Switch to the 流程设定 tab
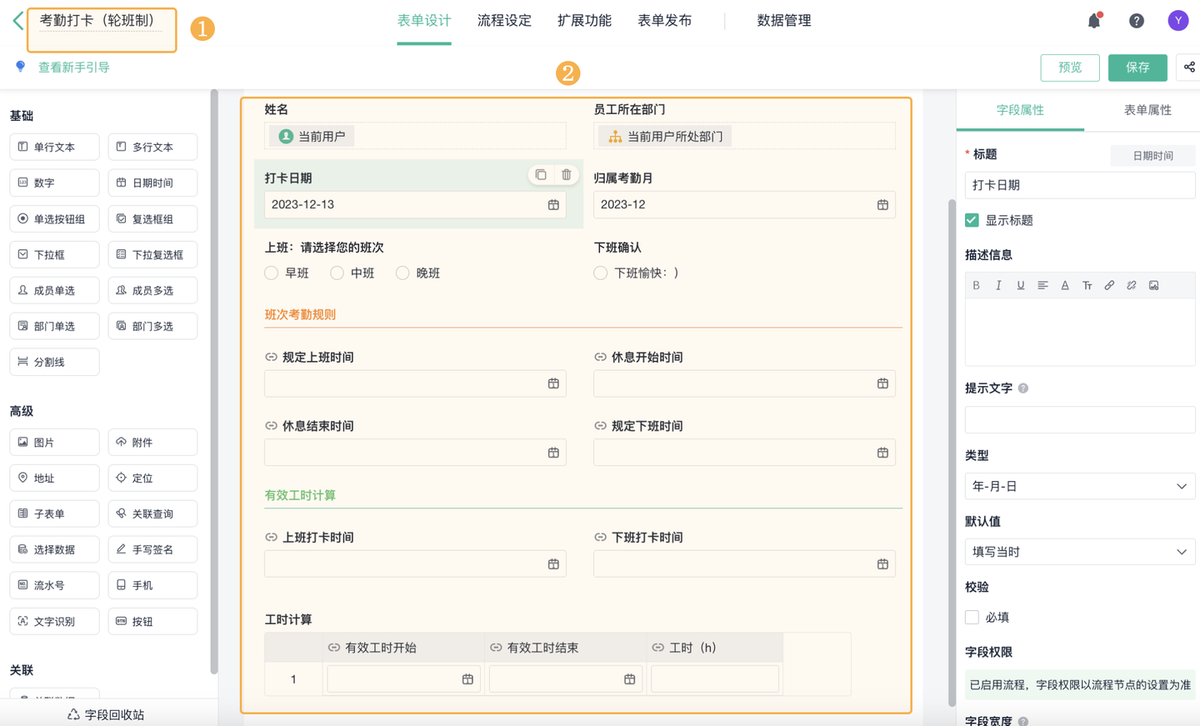This screenshot has height=726, width=1200. point(504,21)
